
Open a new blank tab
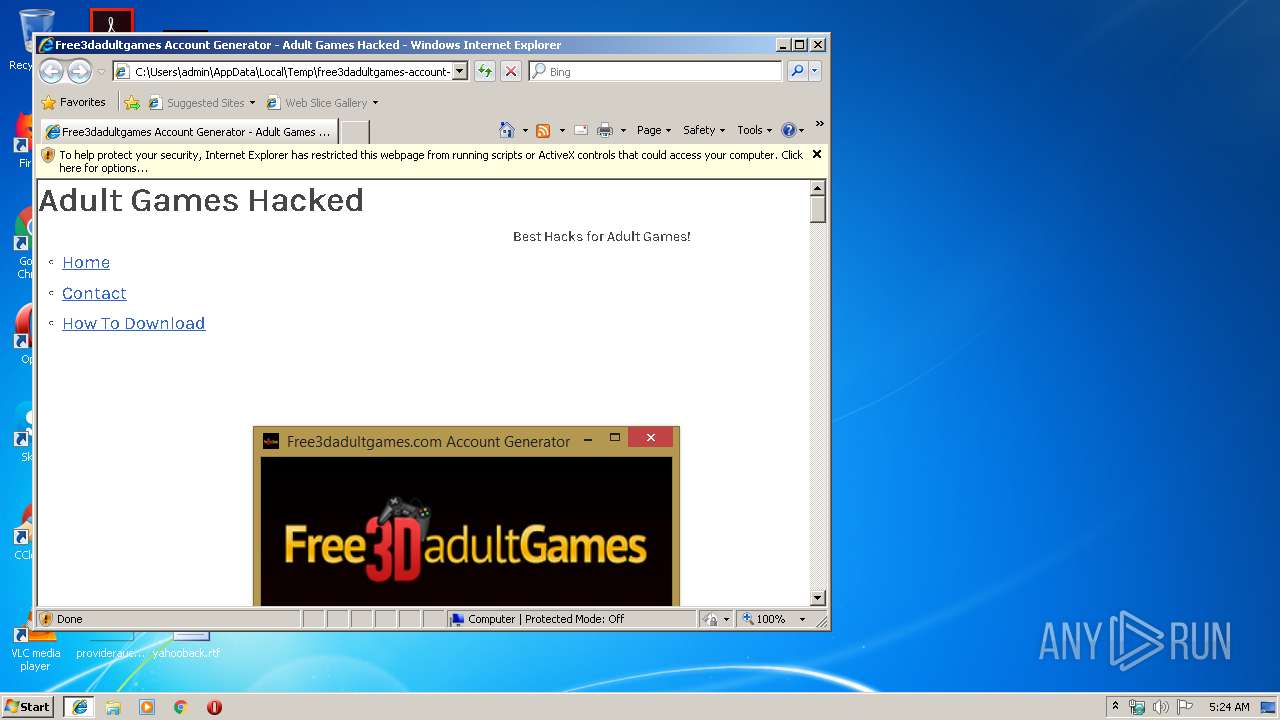[355, 131]
